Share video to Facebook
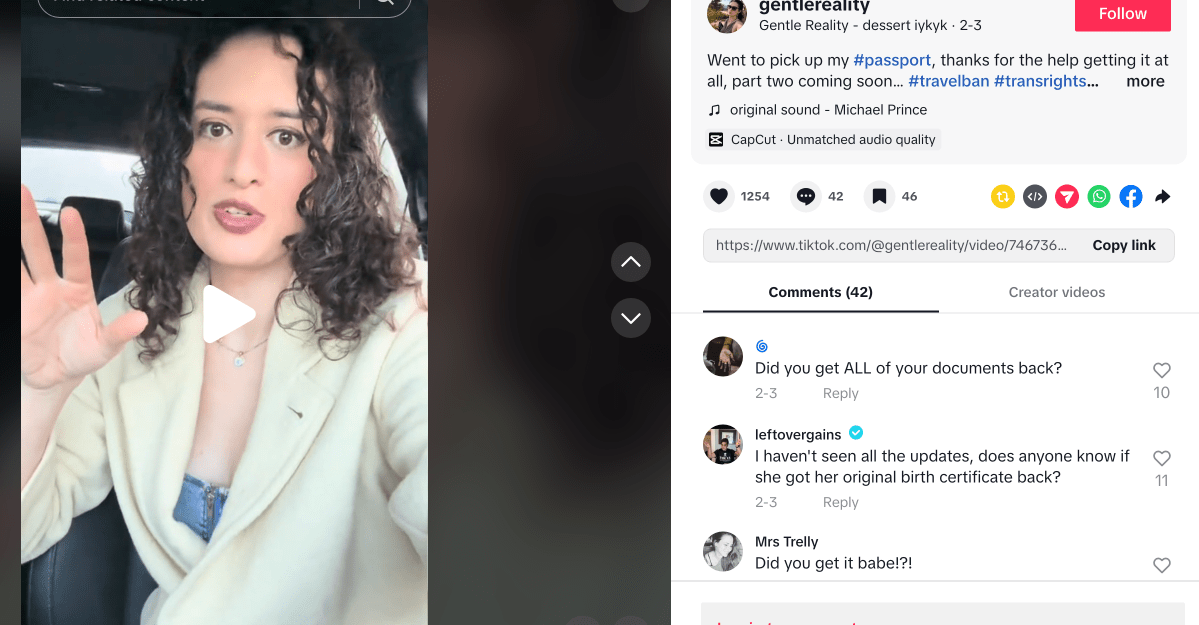 pos(1131,196)
